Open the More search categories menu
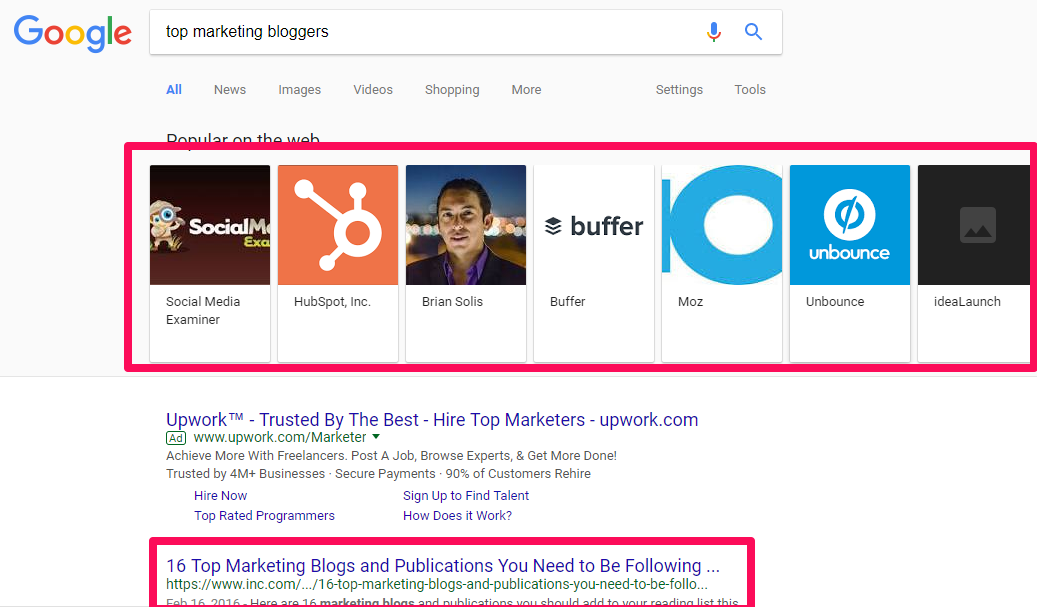 coord(526,90)
